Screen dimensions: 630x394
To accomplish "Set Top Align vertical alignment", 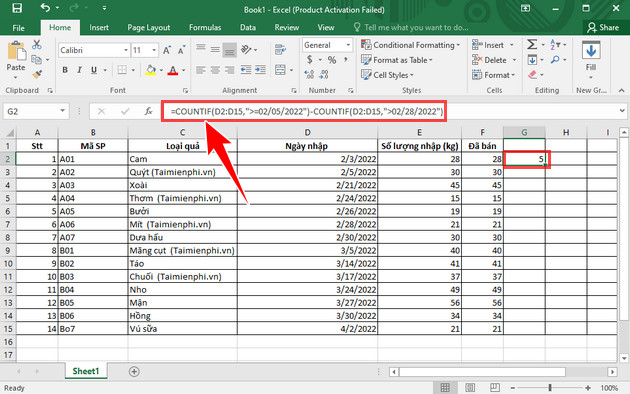I will coord(200,49).
